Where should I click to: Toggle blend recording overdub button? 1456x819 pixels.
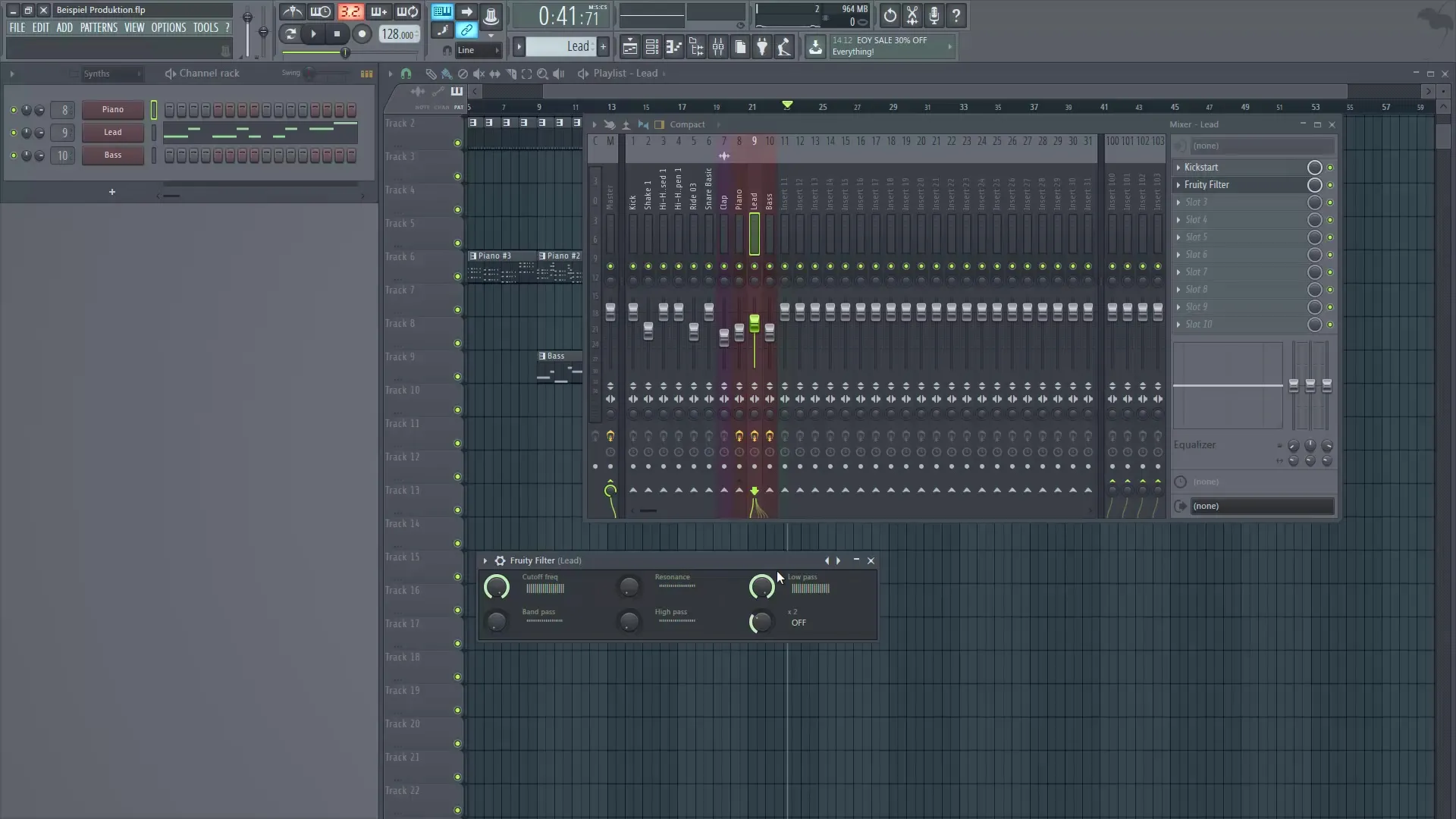(378, 12)
